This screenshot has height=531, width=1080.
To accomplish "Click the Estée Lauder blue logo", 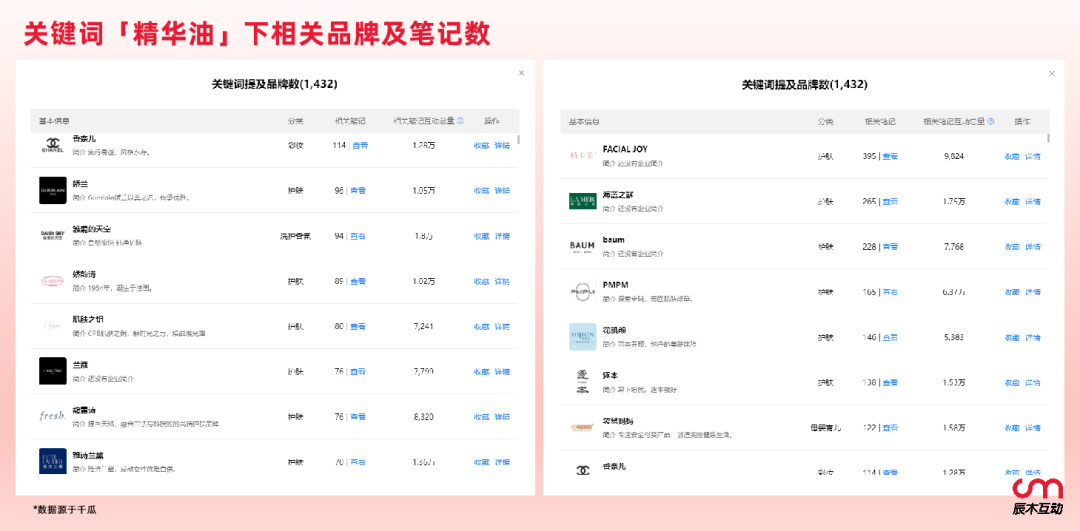I will (x=53, y=461).
